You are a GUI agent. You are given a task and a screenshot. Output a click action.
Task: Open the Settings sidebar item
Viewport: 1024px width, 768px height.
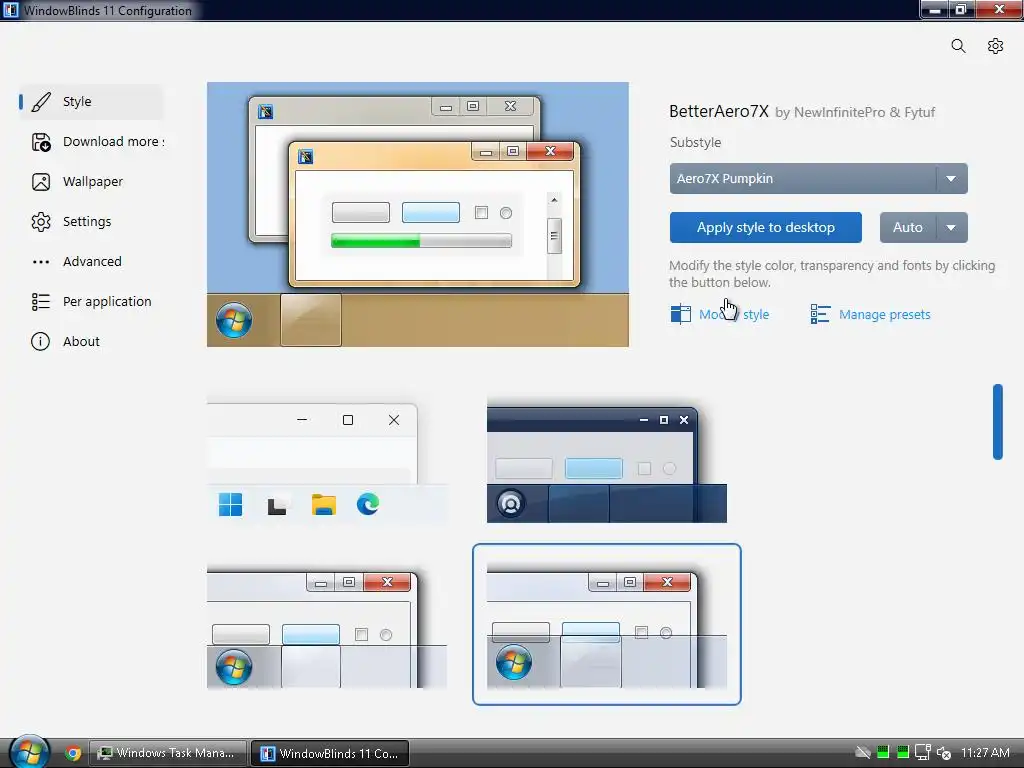click(x=91, y=221)
